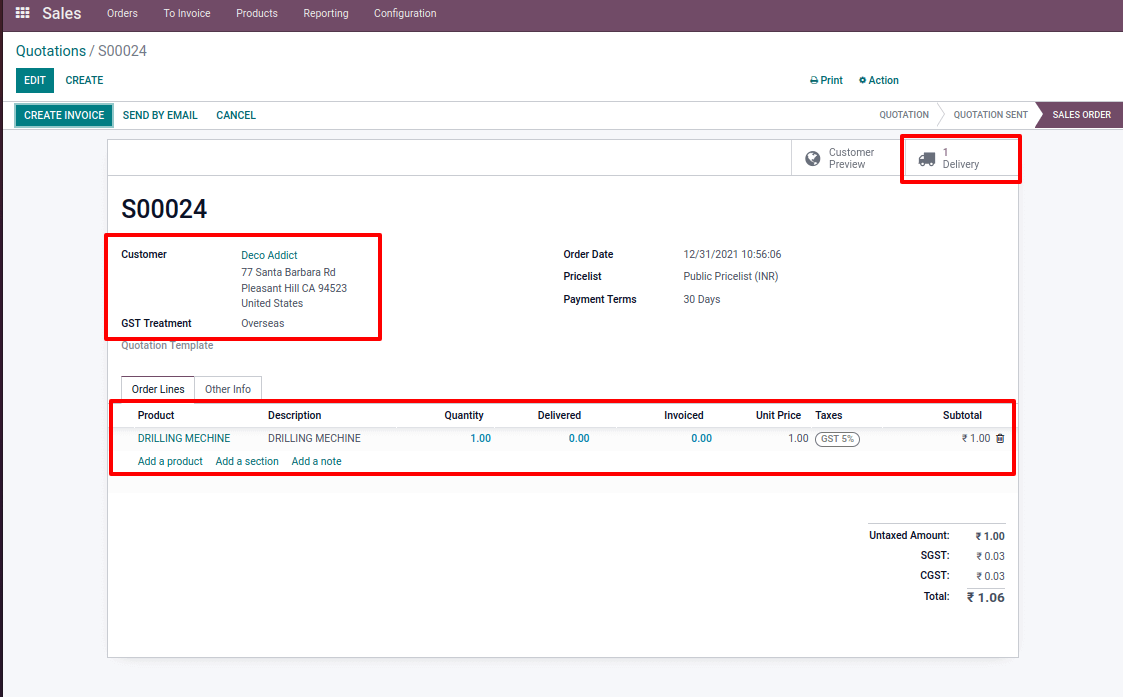Open the Print dropdown
The width and height of the screenshot is (1123, 697).
point(826,80)
